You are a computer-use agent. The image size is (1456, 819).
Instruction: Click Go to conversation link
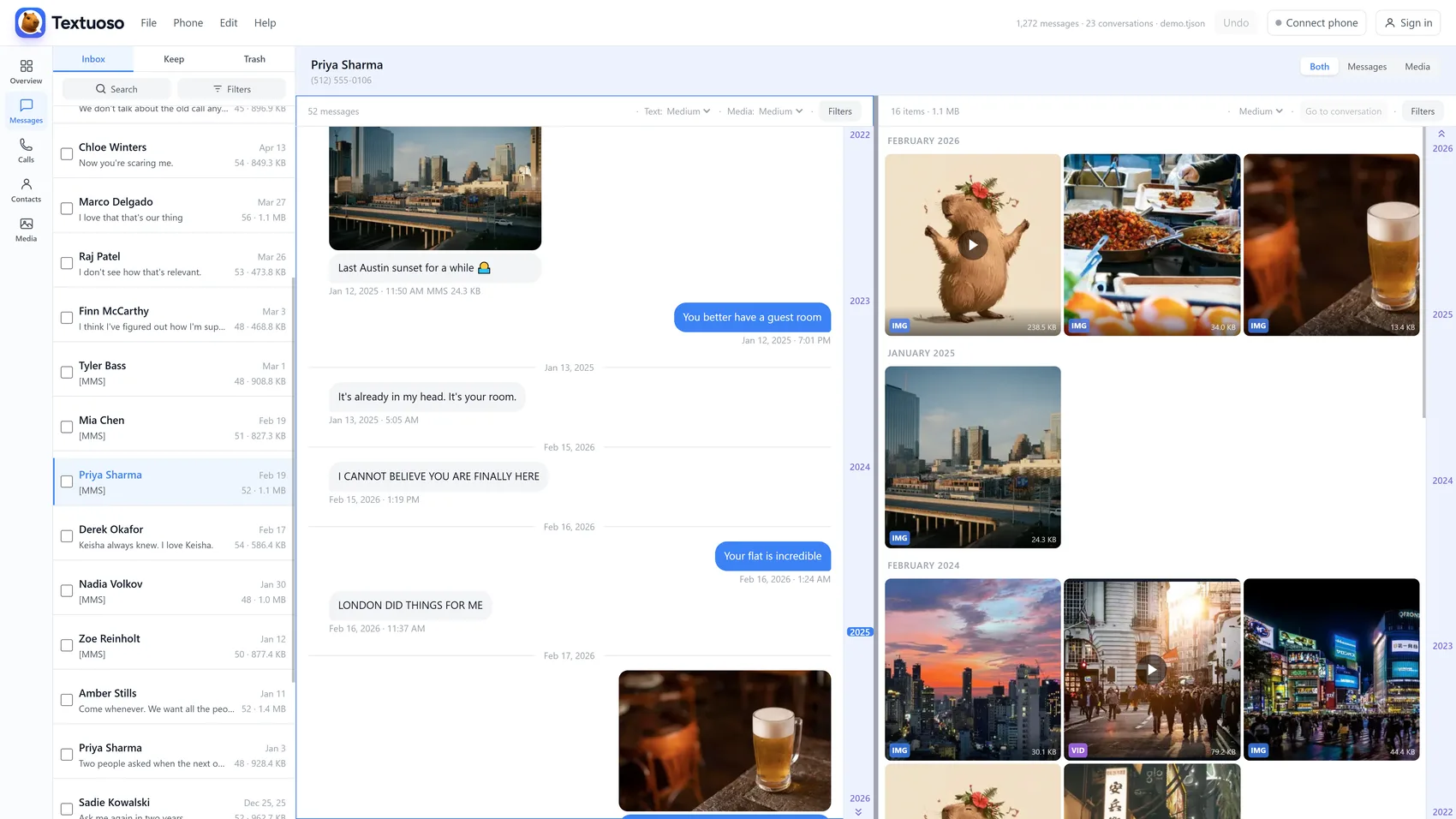[1343, 111]
